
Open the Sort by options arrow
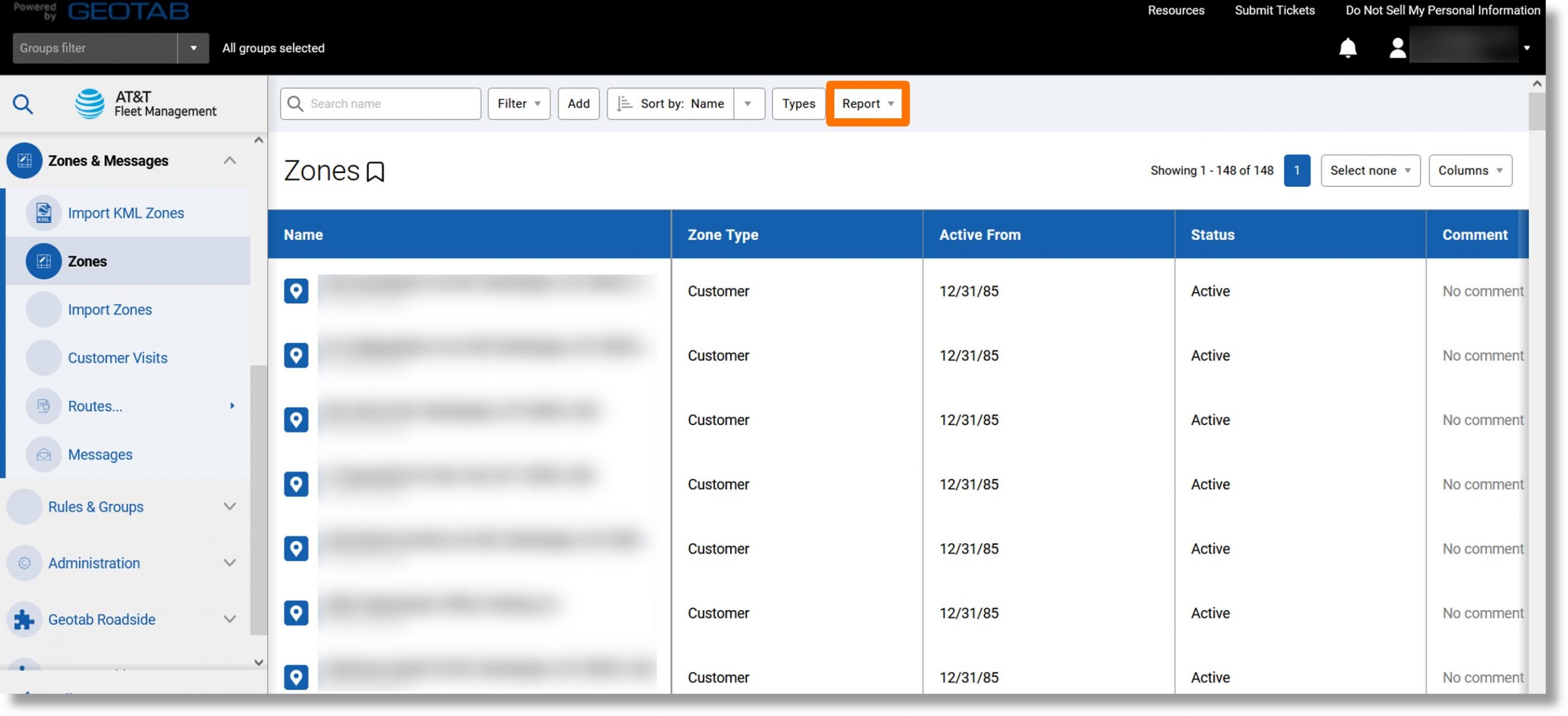[748, 104]
